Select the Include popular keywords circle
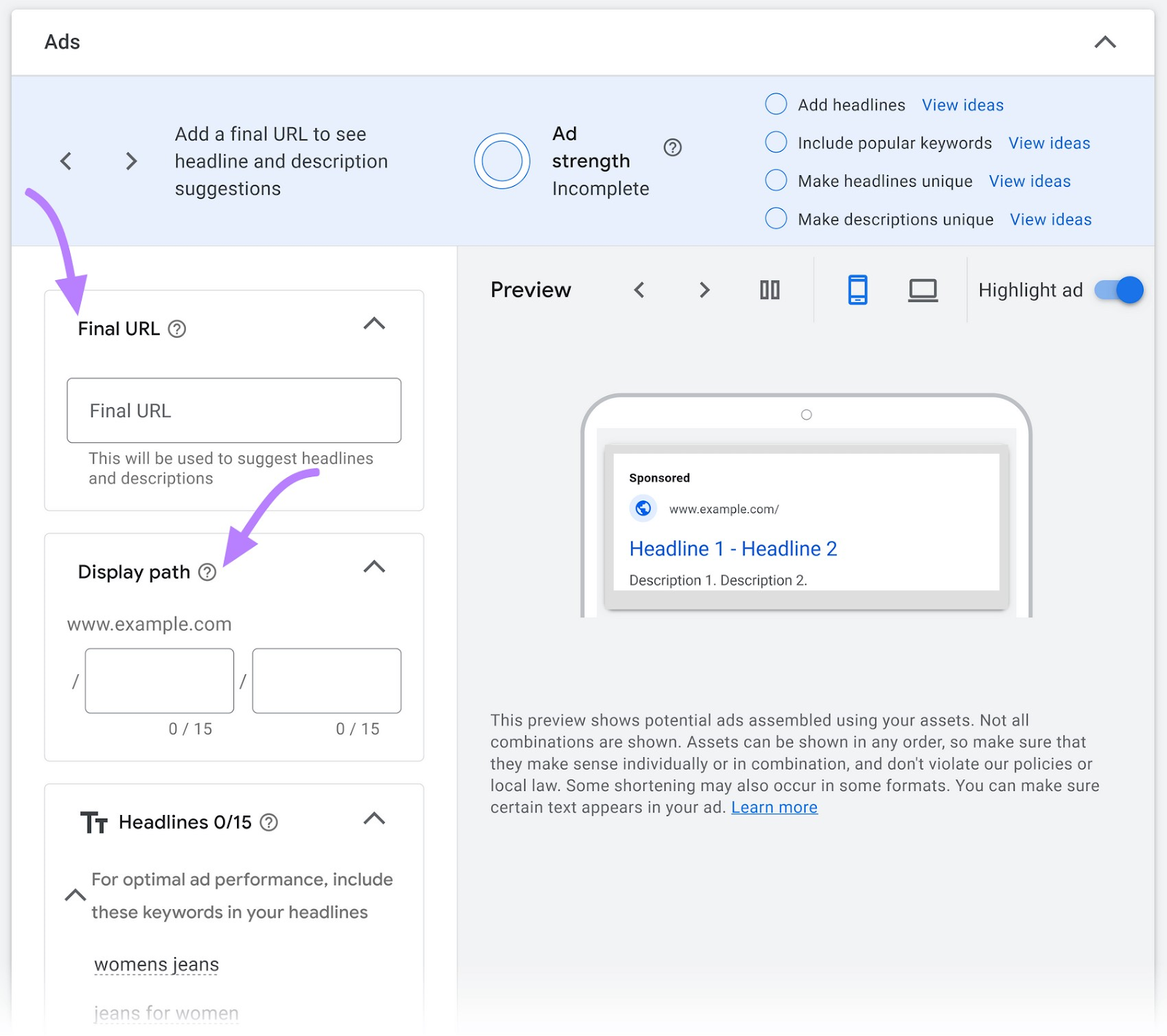 click(x=776, y=142)
